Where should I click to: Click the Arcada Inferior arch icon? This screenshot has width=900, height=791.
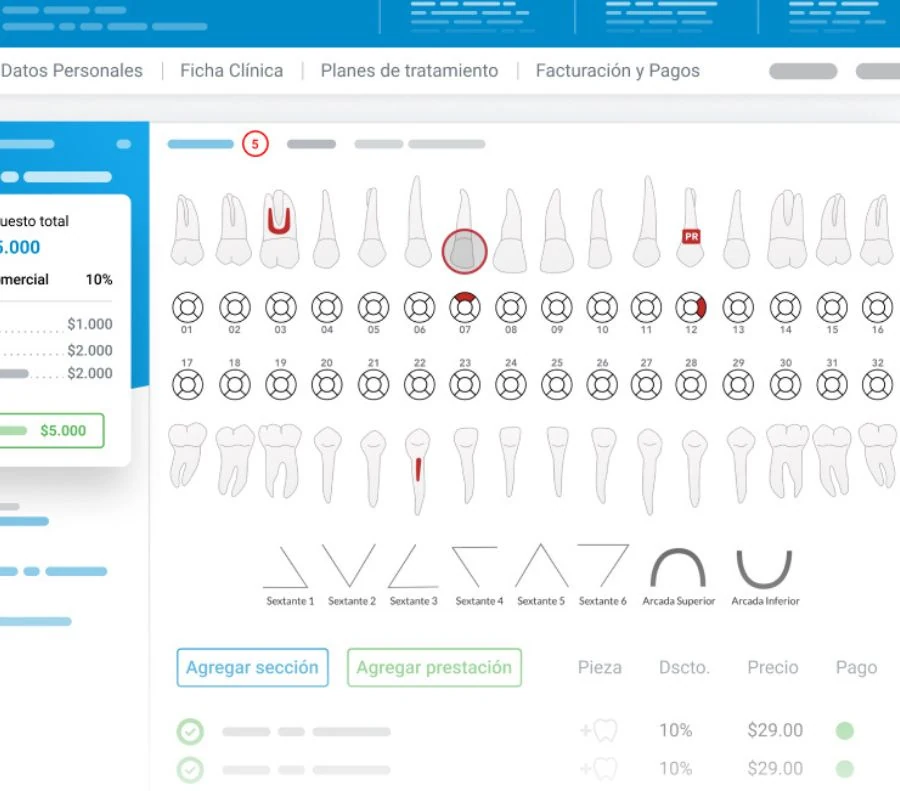tap(764, 567)
